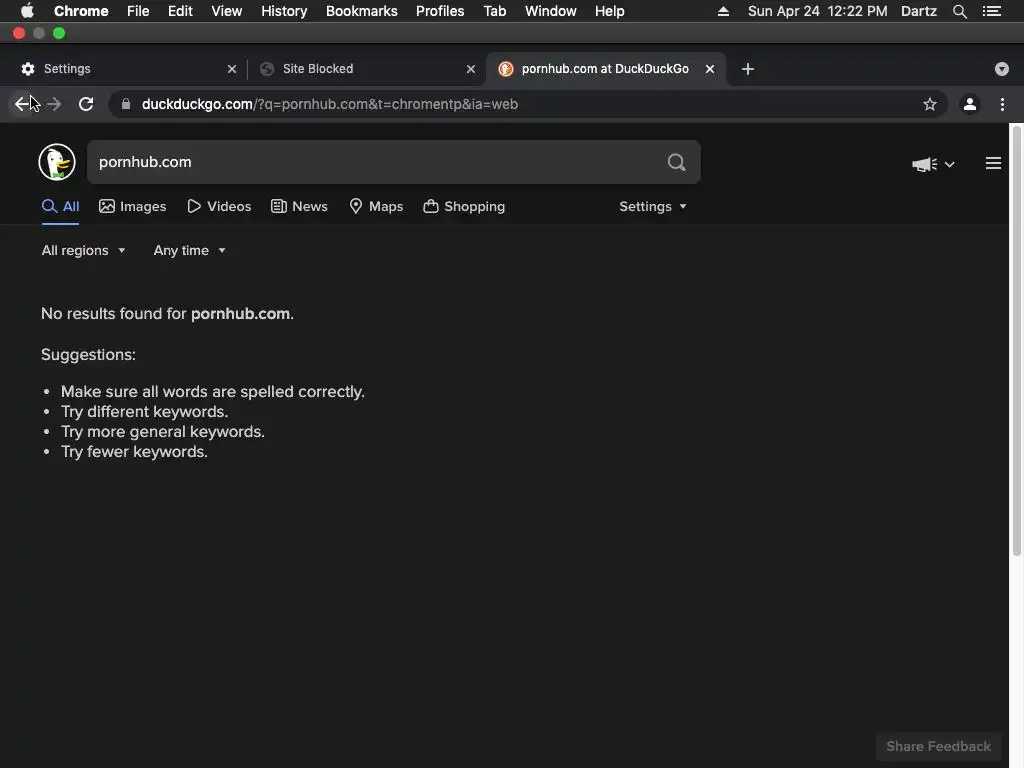
Task: Open the hamburger menu on DuckDuckGo page
Action: click(x=993, y=163)
